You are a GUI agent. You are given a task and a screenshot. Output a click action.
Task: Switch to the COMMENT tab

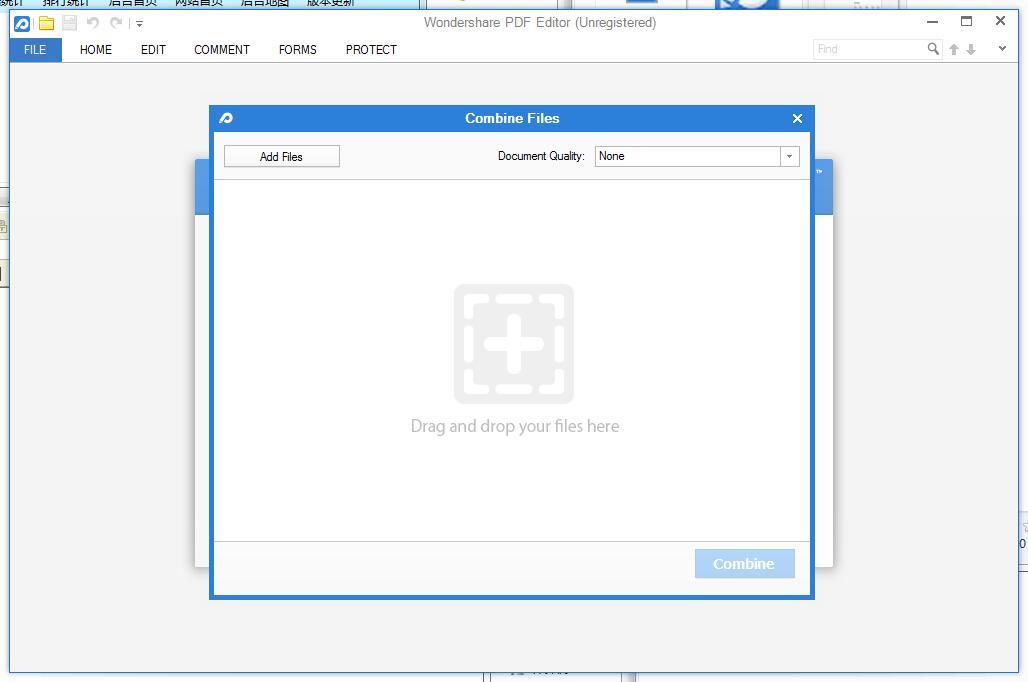[x=222, y=50]
